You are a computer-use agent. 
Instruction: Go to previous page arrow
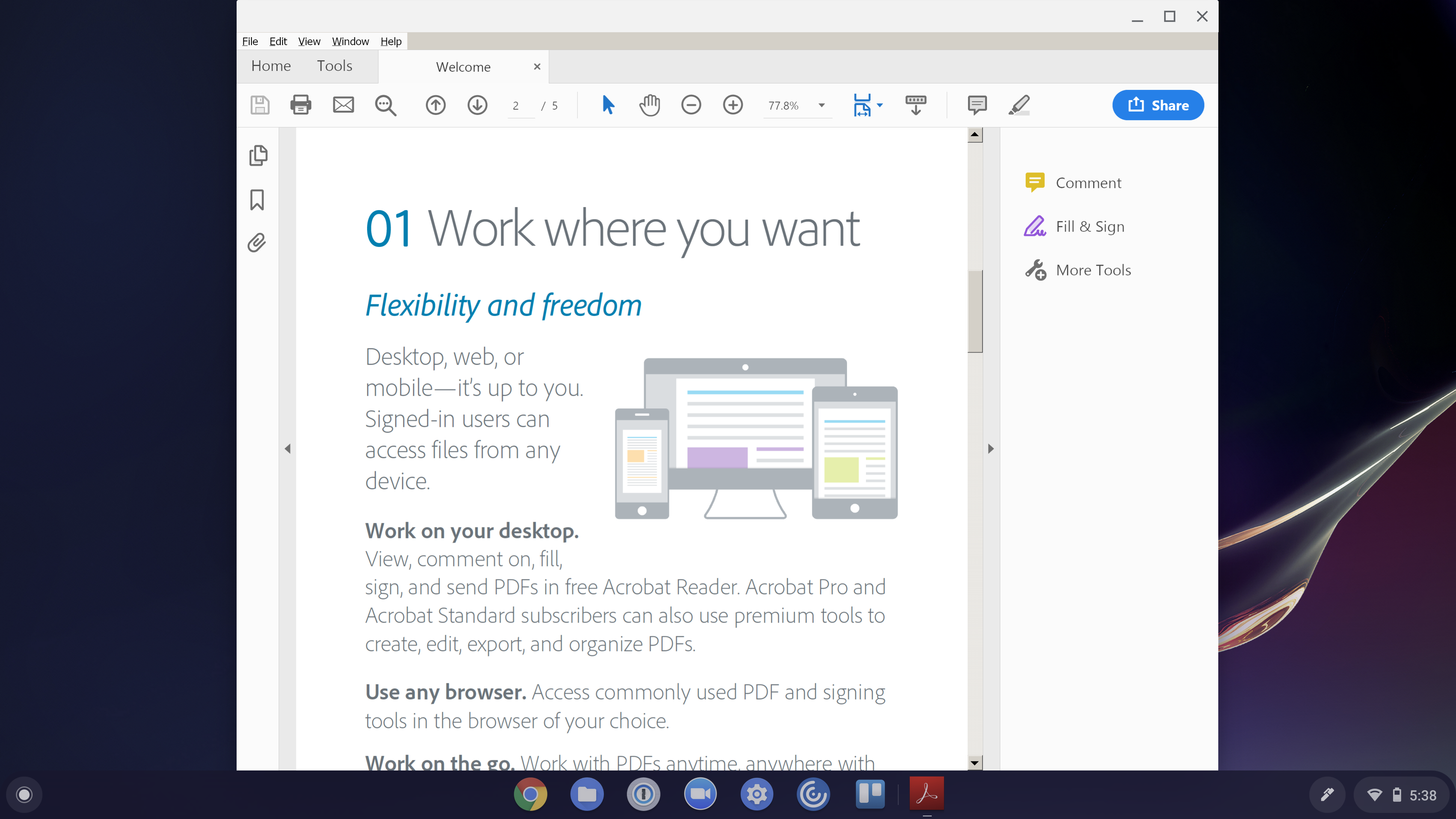click(x=435, y=105)
